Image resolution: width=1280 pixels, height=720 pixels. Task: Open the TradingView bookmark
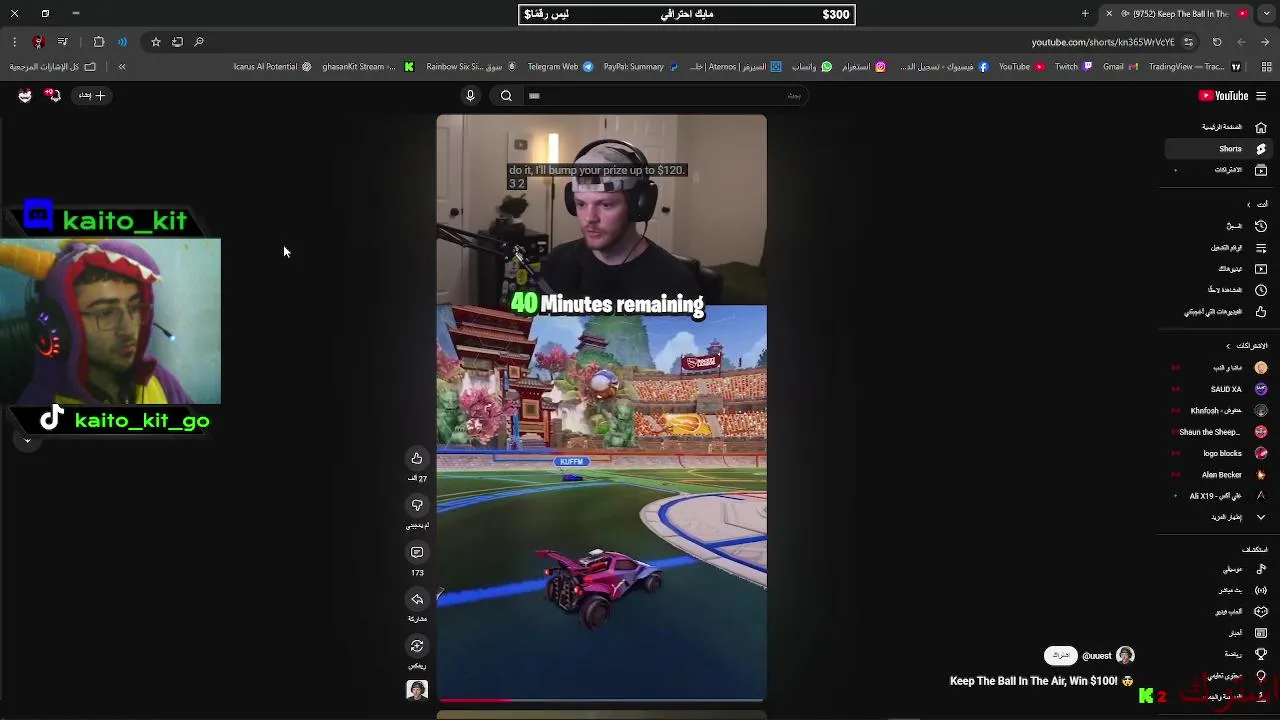[1193, 67]
